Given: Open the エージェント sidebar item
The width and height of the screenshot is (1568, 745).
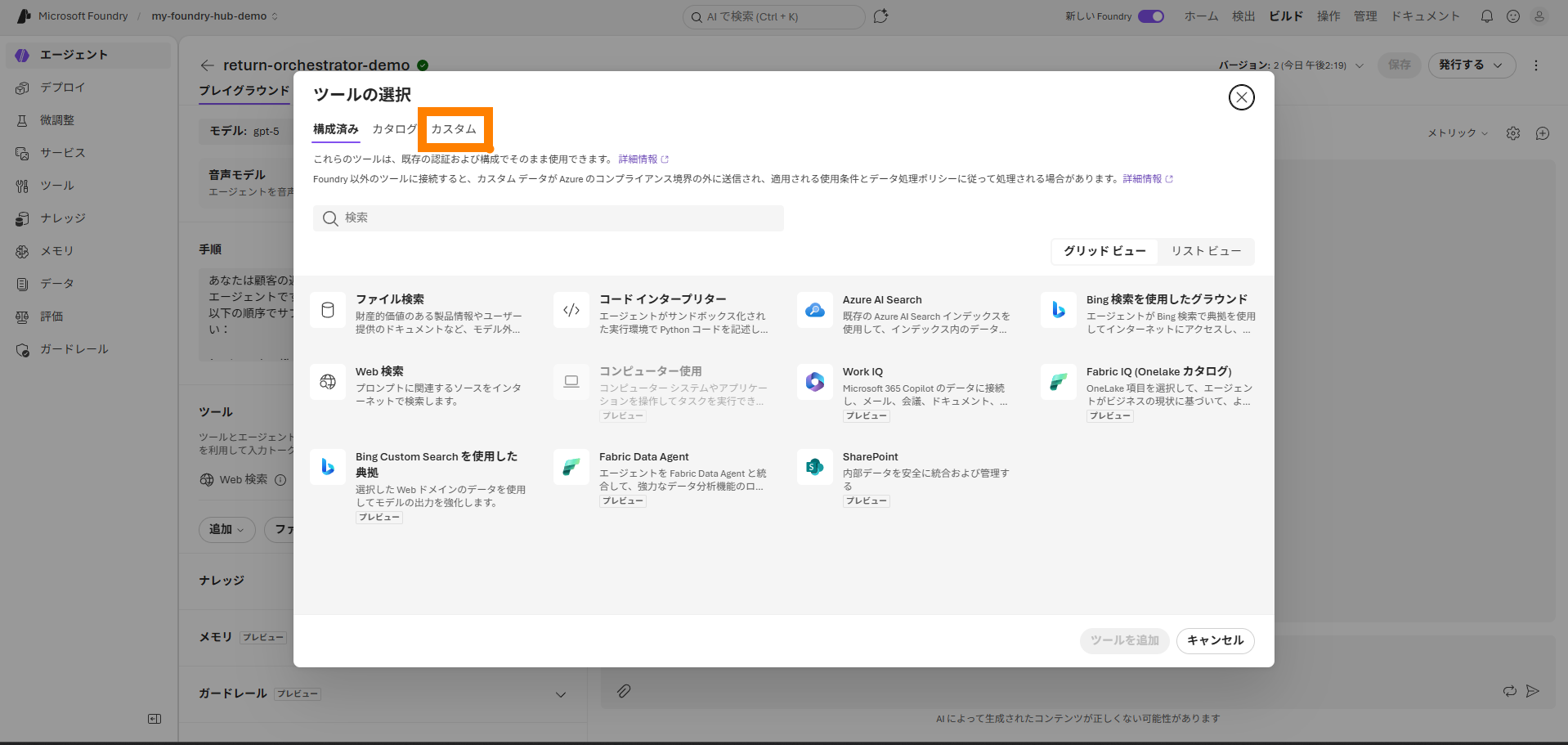Looking at the screenshot, I should click(x=88, y=55).
